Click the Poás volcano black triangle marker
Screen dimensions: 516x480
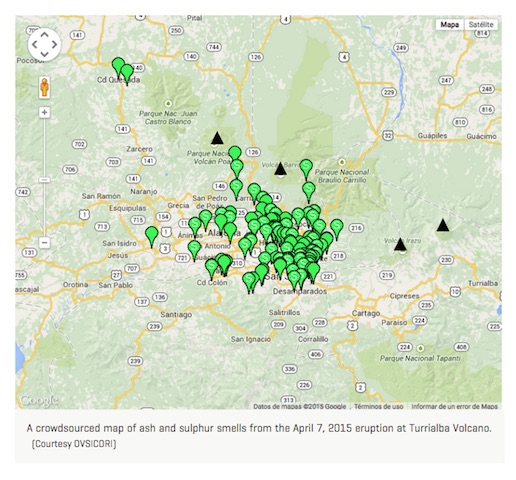click(217, 138)
